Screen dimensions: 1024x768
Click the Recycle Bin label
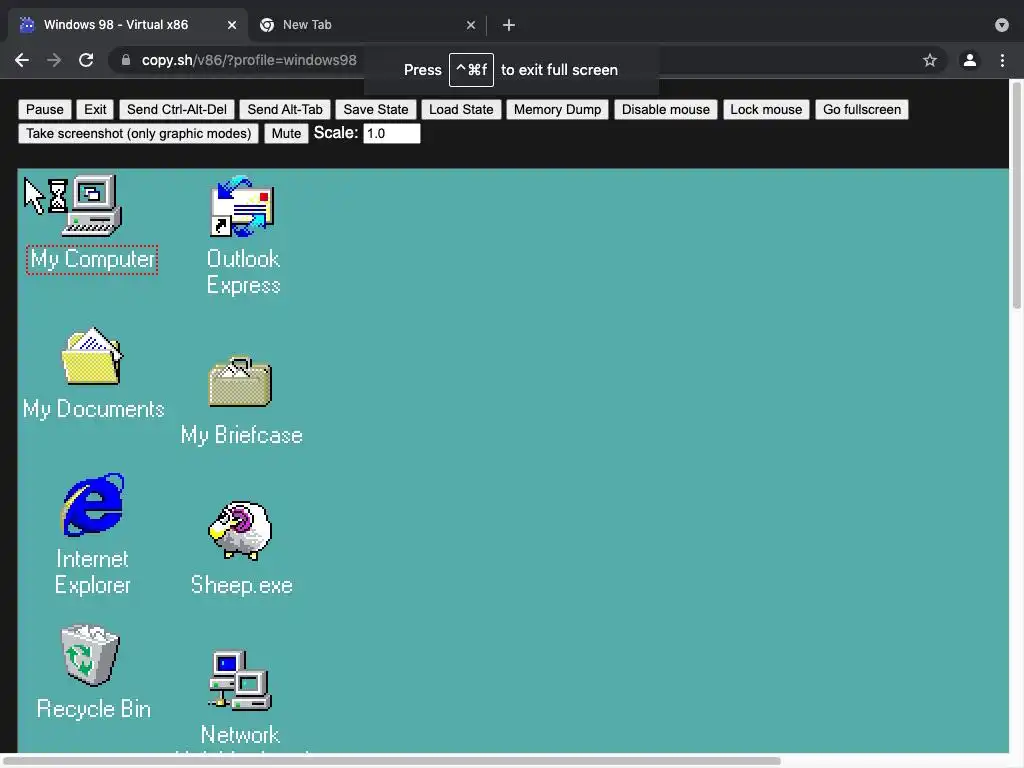(93, 709)
